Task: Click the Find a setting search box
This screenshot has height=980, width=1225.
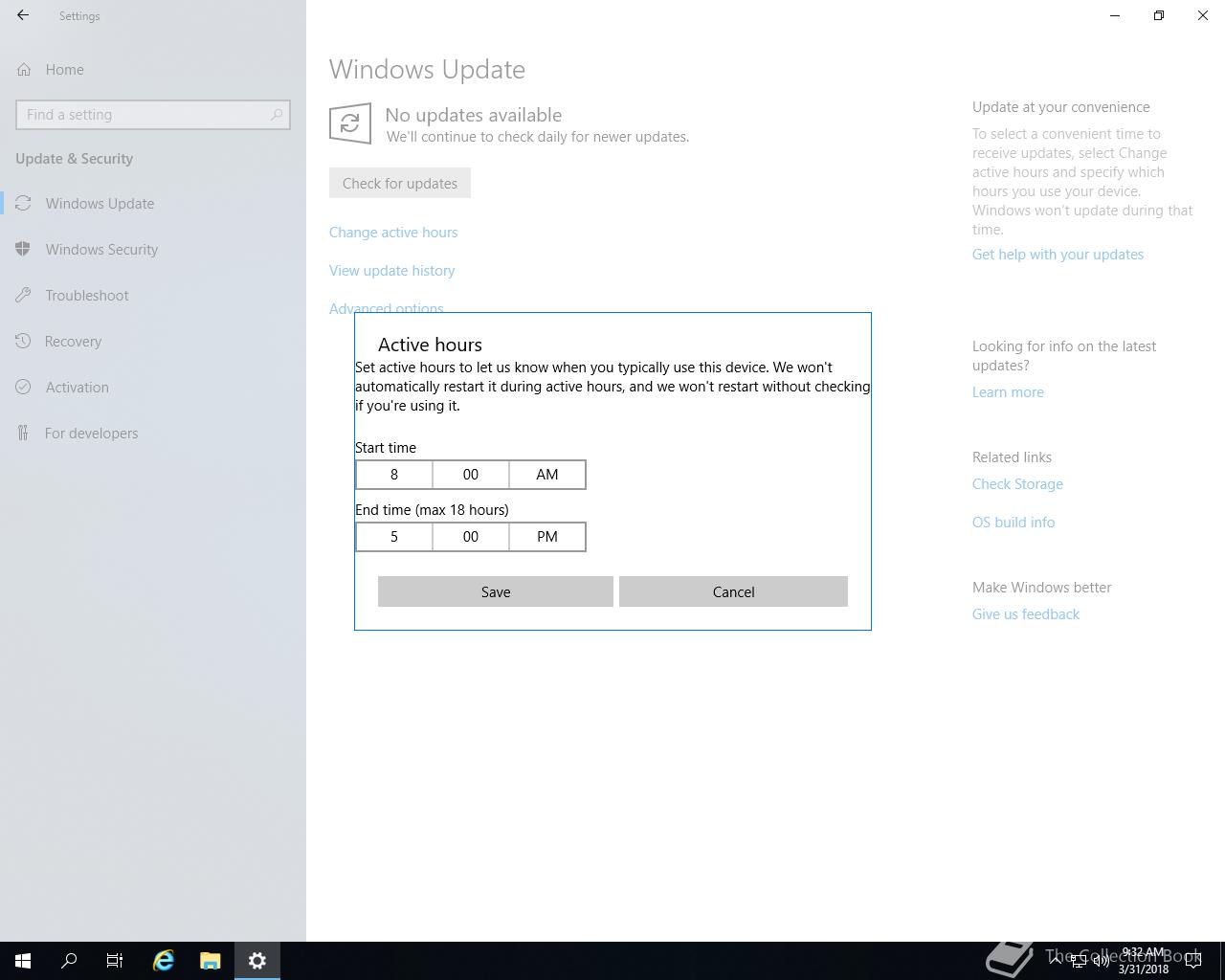Action: [x=153, y=115]
